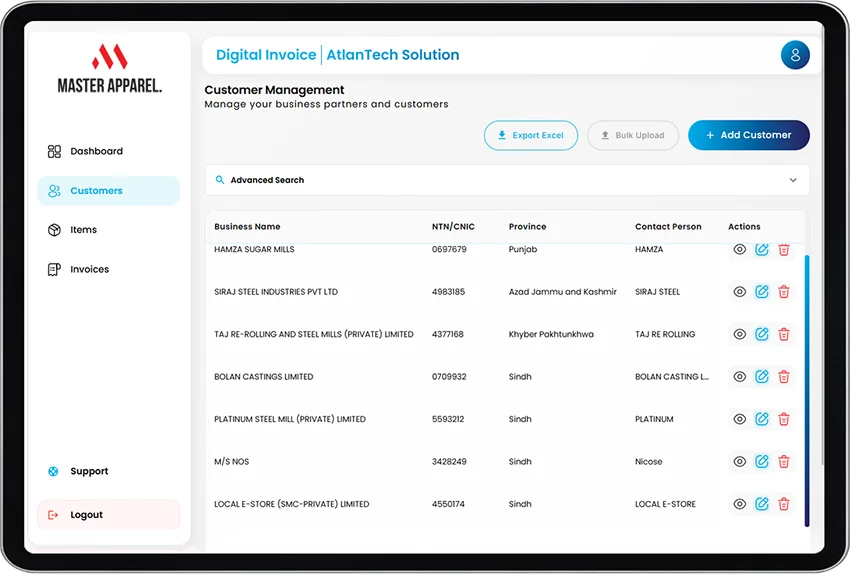Click the Digital Invoice title link
The height and width of the screenshot is (574, 850).
266,55
